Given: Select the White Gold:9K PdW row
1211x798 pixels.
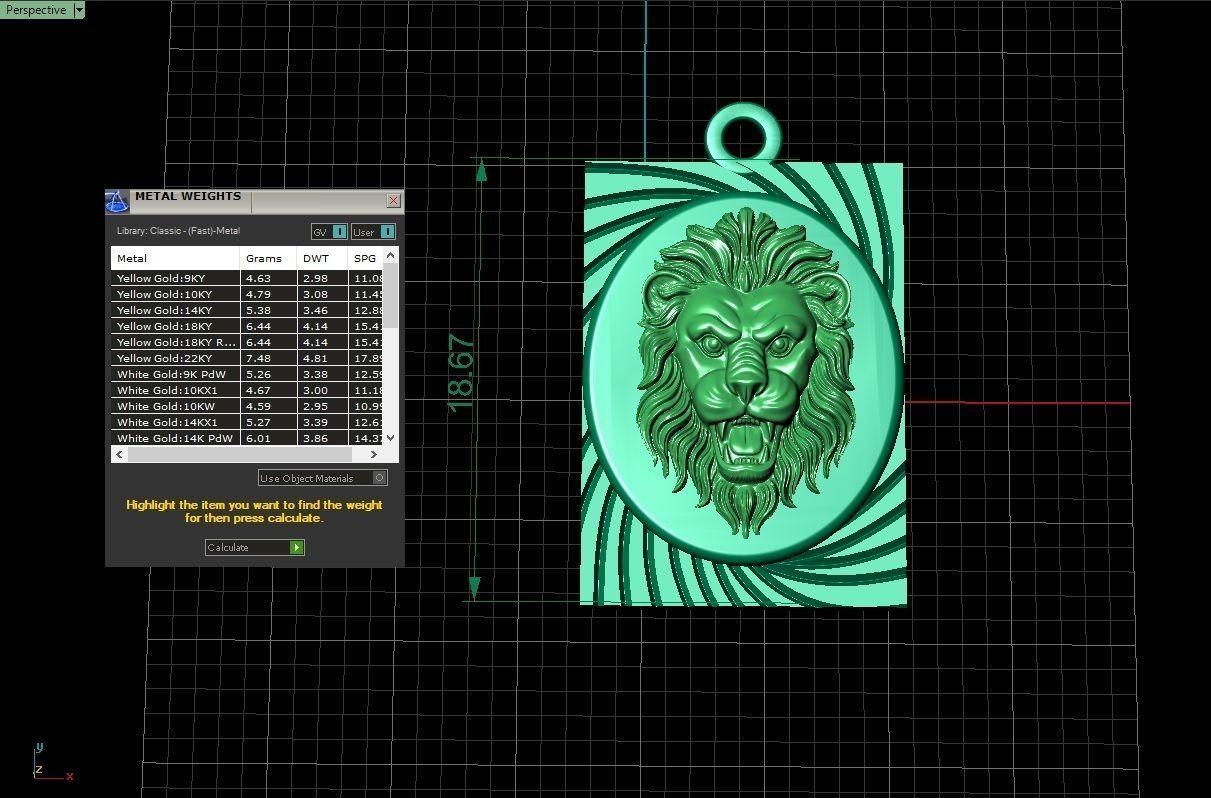Looking at the screenshot, I should click(x=247, y=374).
